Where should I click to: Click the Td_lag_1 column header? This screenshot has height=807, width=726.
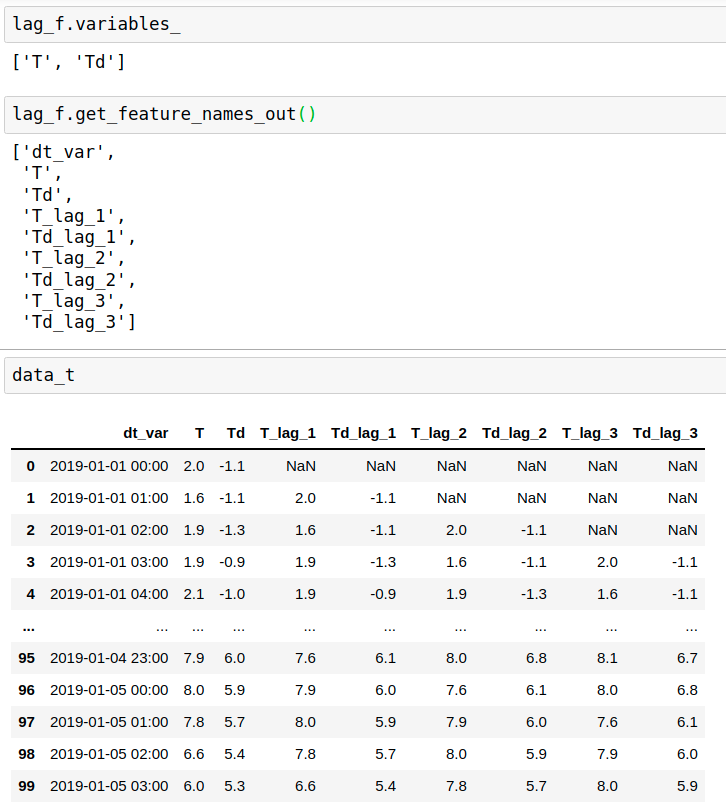[363, 433]
